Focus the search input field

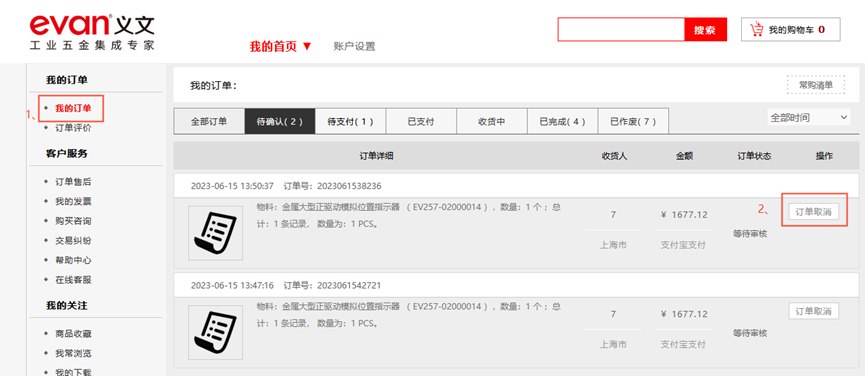pyautogui.click(x=621, y=30)
